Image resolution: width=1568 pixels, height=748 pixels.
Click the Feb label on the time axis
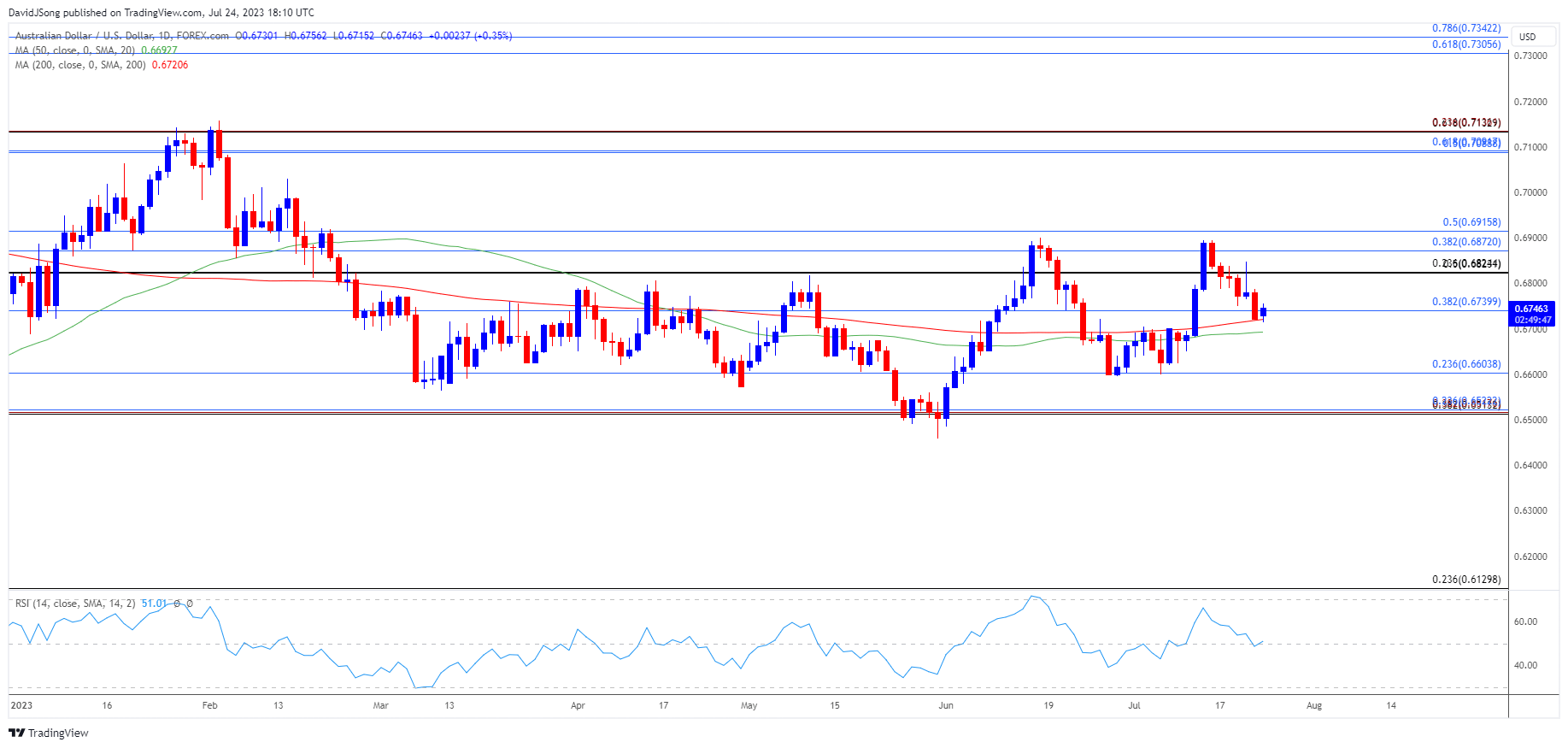click(x=209, y=705)
